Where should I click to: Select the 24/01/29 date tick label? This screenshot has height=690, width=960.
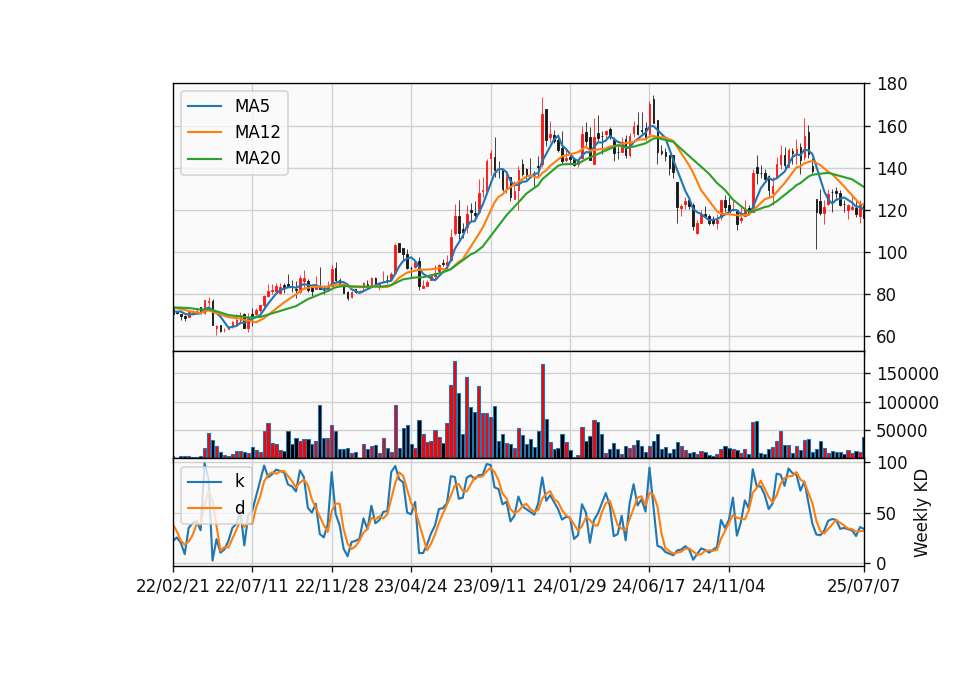coord(570,586)
